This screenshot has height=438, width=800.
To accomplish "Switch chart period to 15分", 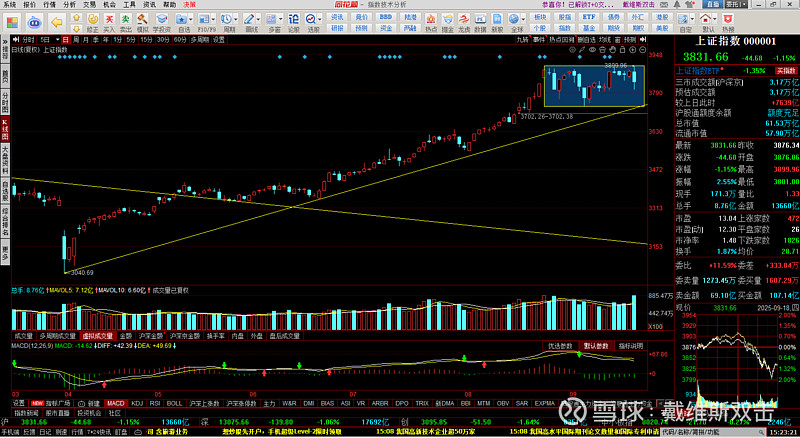I will click(x=146, y=40).
